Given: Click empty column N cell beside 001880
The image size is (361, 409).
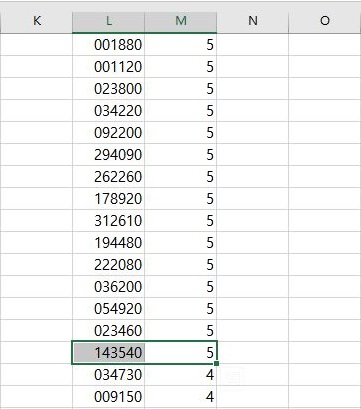Looking at the screenshot, I should tap(252, 45).
